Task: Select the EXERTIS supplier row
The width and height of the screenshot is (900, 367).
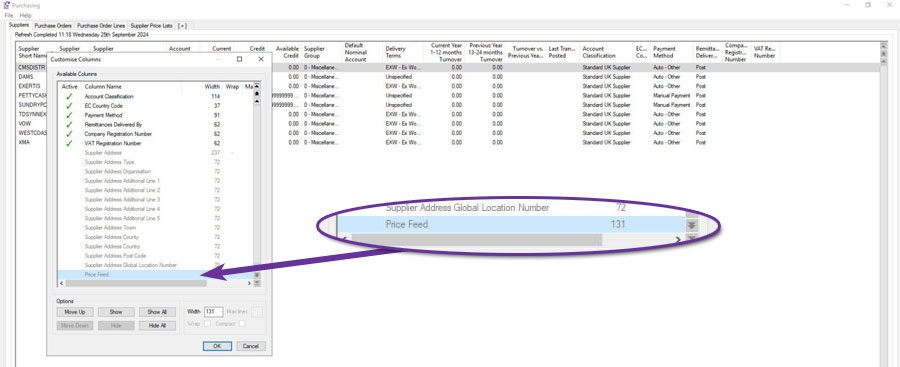Action: [x=448, y=86]
